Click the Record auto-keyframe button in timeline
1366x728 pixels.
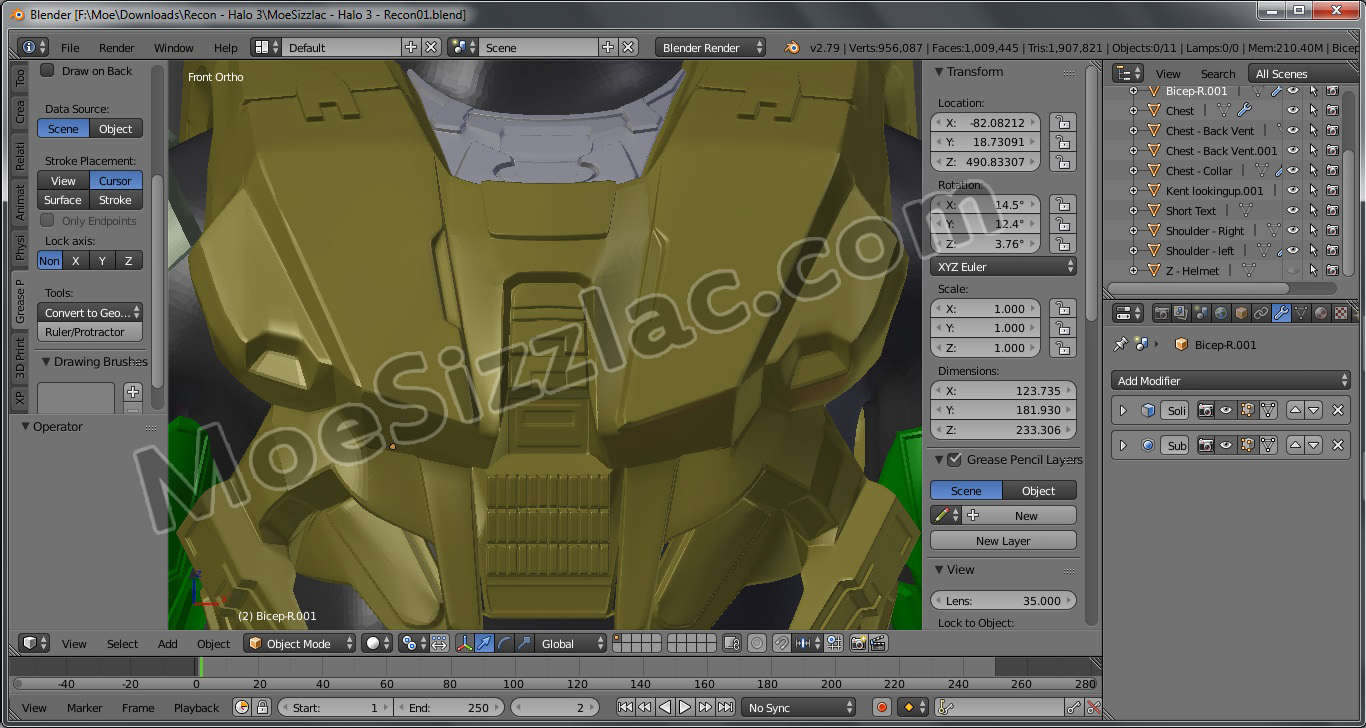(882, 708)
